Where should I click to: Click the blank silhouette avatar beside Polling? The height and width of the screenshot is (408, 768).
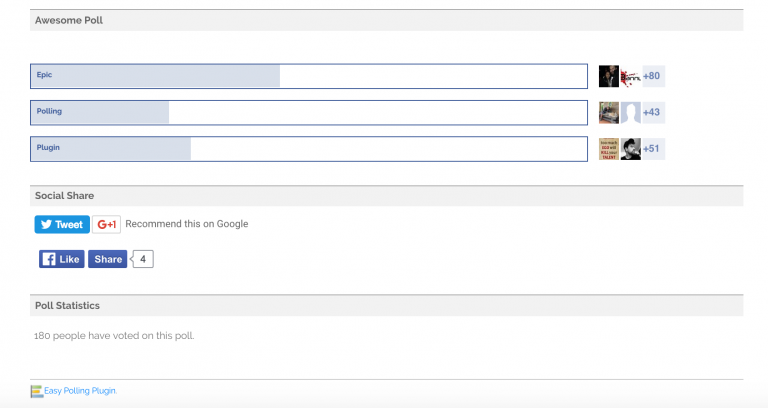[x=630, y=113]
